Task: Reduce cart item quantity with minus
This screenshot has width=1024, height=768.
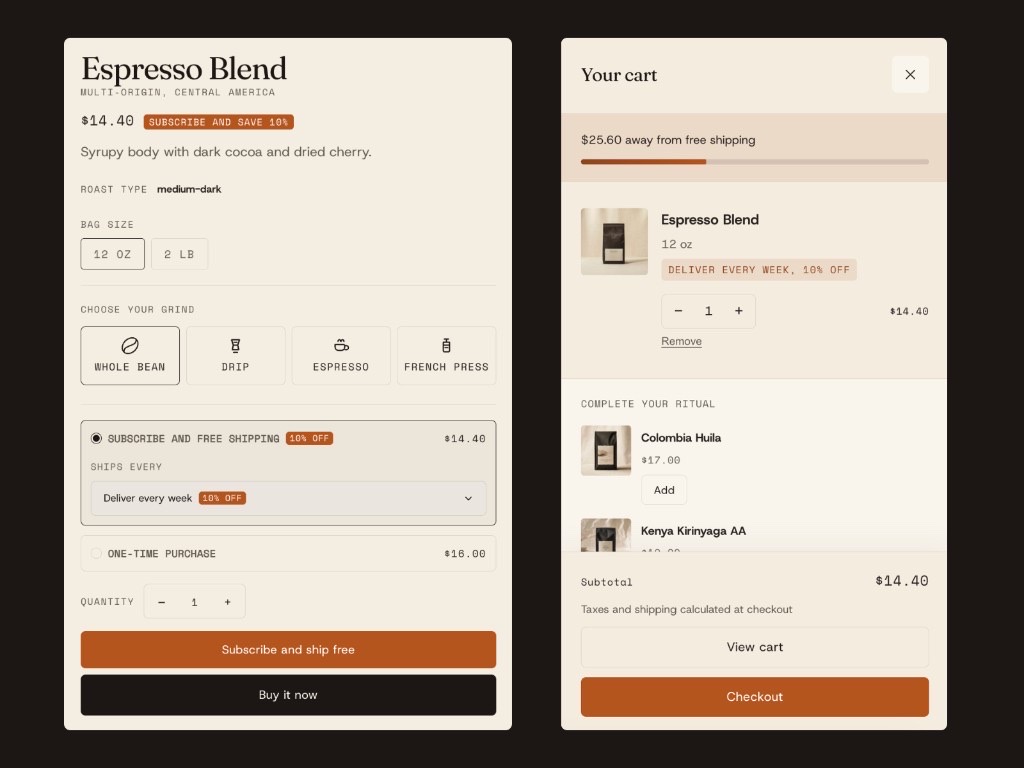Action: tap(679, 311)
